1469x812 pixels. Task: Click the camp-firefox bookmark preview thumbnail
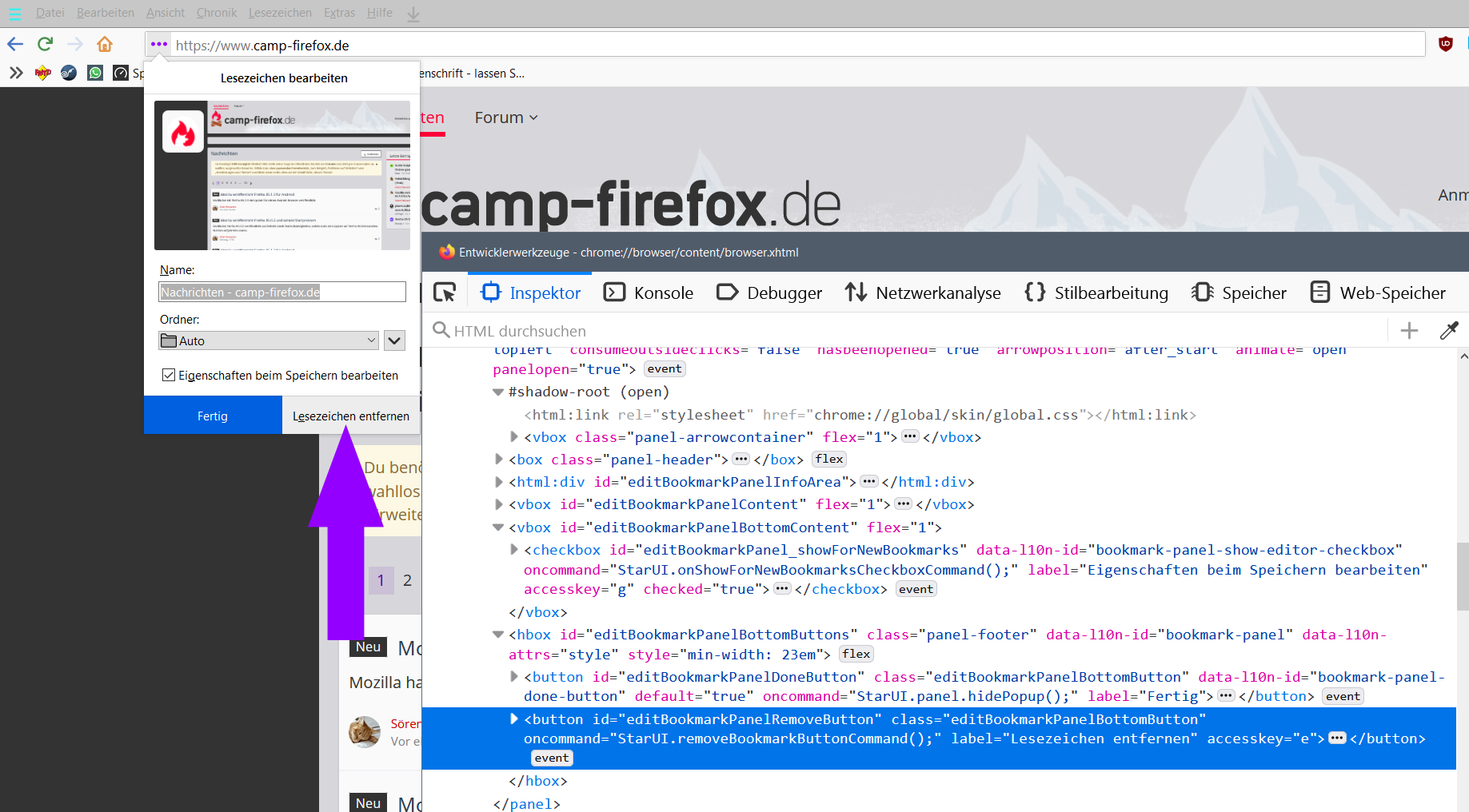(282, 175)
